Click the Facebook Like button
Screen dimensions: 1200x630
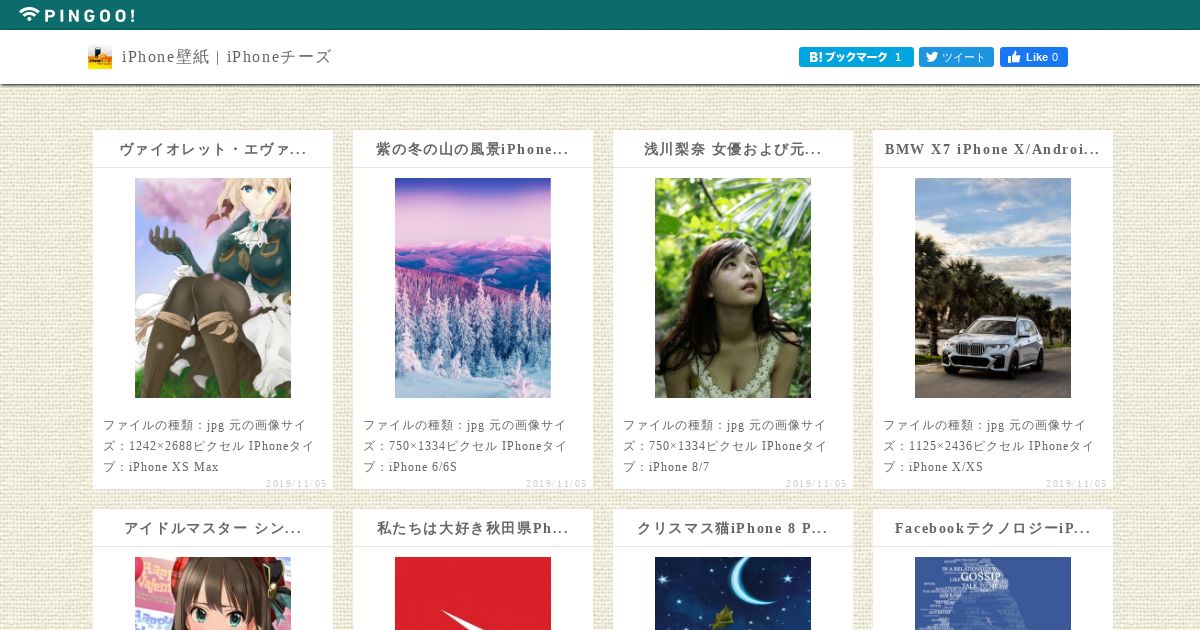click(1034, 57)
